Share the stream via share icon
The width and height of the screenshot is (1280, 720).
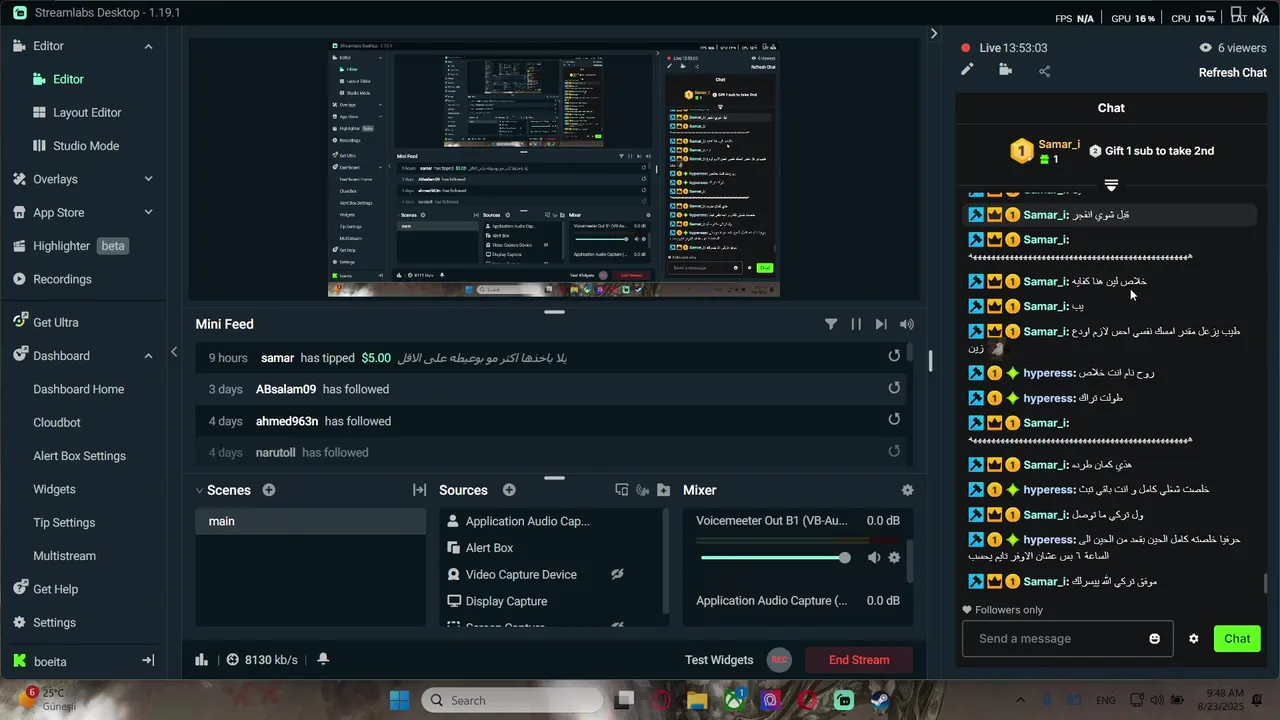click(1045, 71)
